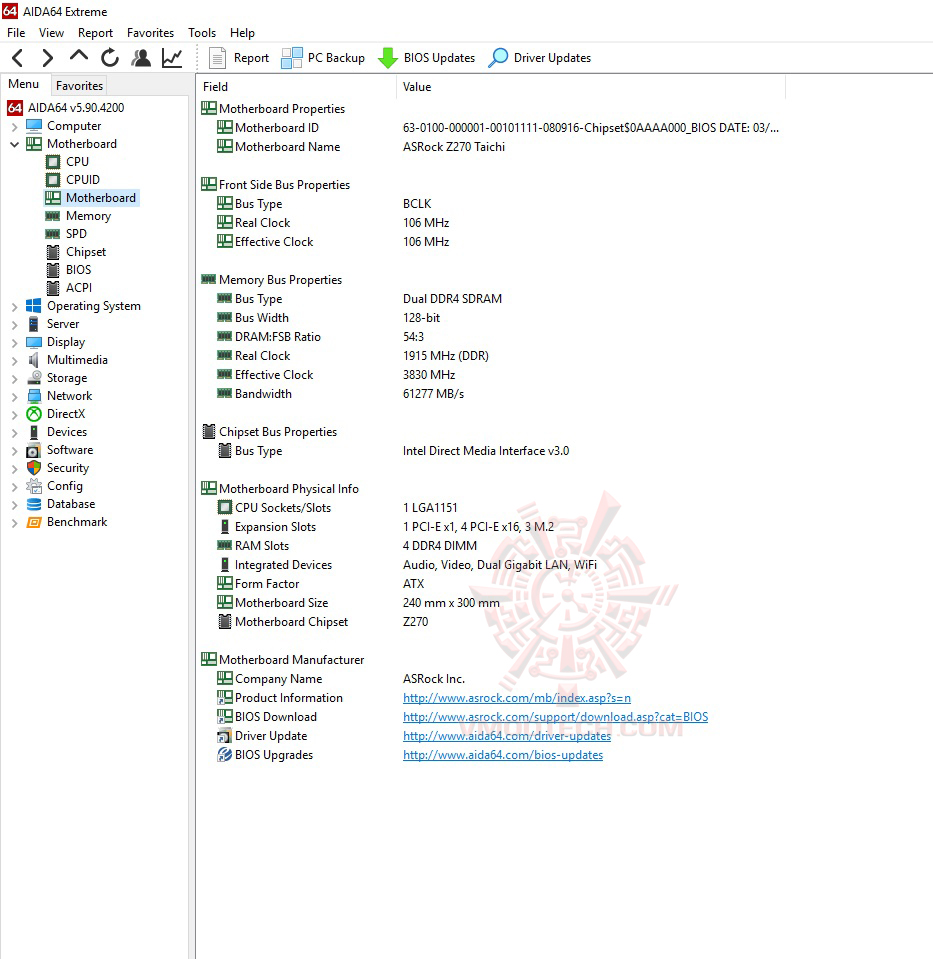Open the asrock.com Product Information link
933x959 pixels.
pyautogui.click(x=516, y=698)
